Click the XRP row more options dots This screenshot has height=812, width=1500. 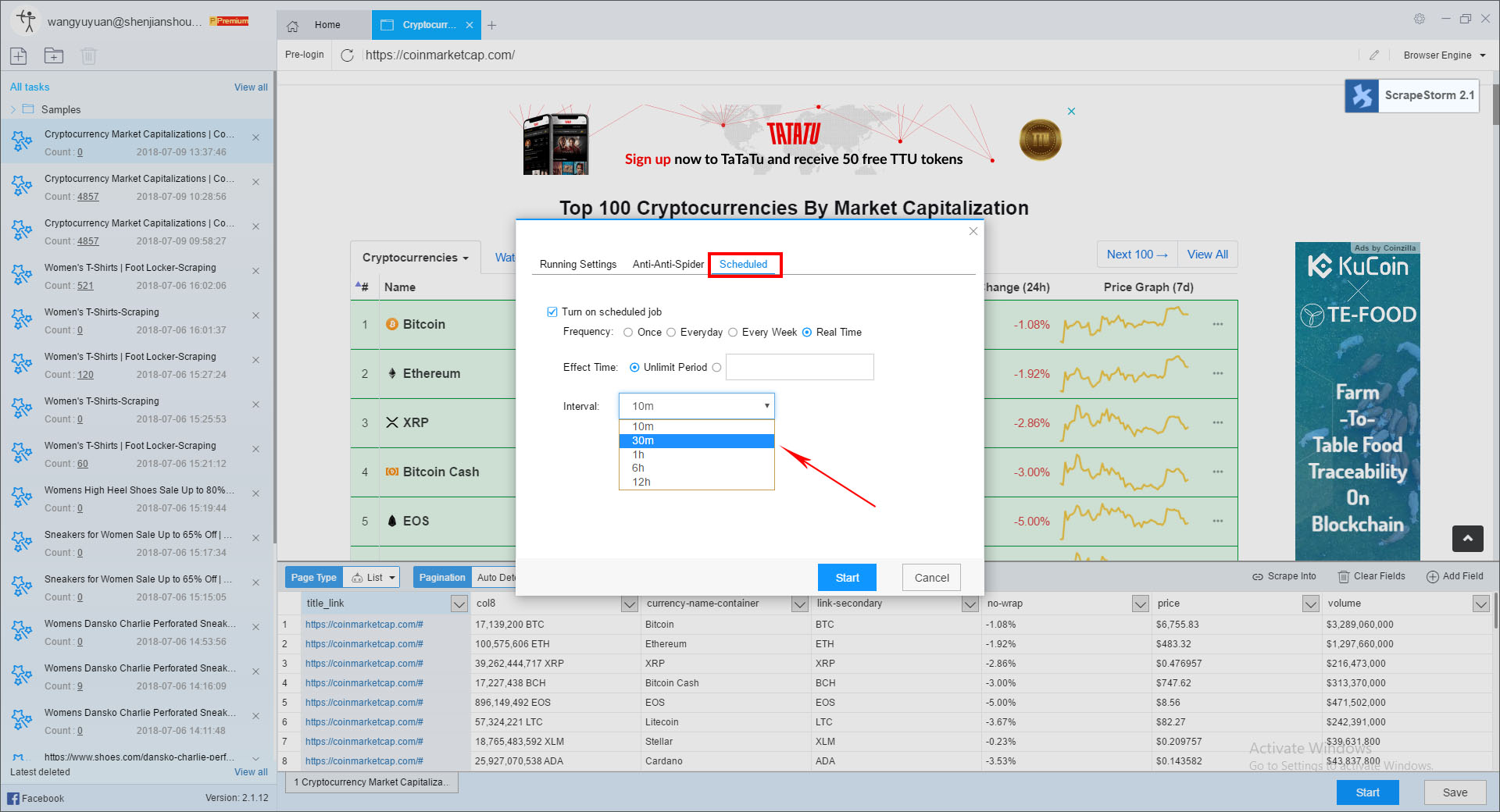coord(1218,422)
